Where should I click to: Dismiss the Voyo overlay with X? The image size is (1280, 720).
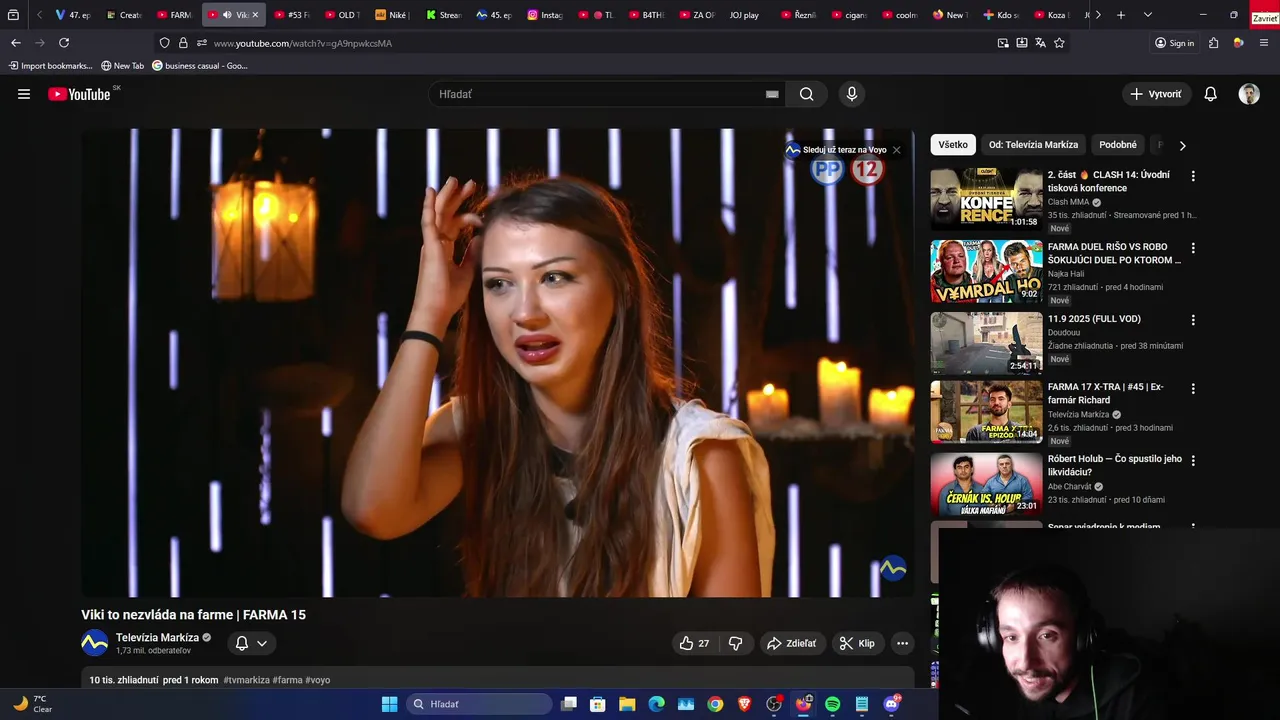[896, 150]
